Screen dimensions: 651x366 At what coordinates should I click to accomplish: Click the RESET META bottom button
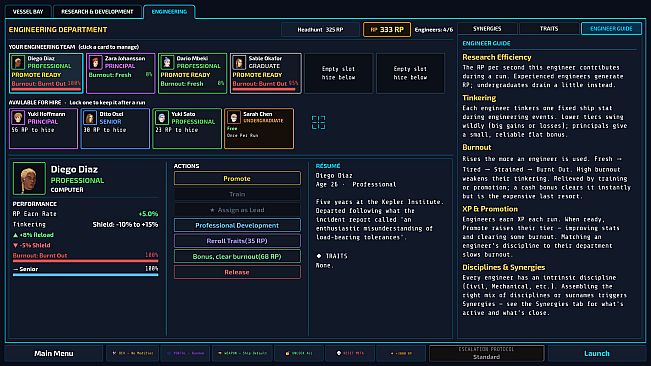point(350,353)
